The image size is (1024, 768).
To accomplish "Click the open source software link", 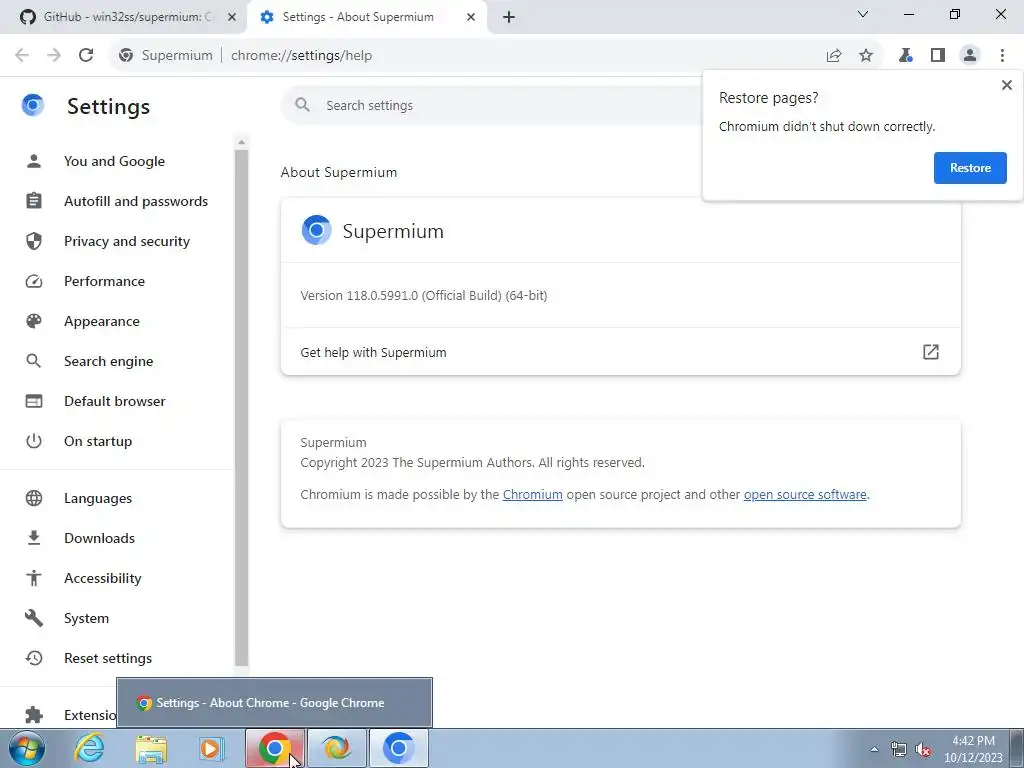I will pyautogui.click(x=805, y=494).
